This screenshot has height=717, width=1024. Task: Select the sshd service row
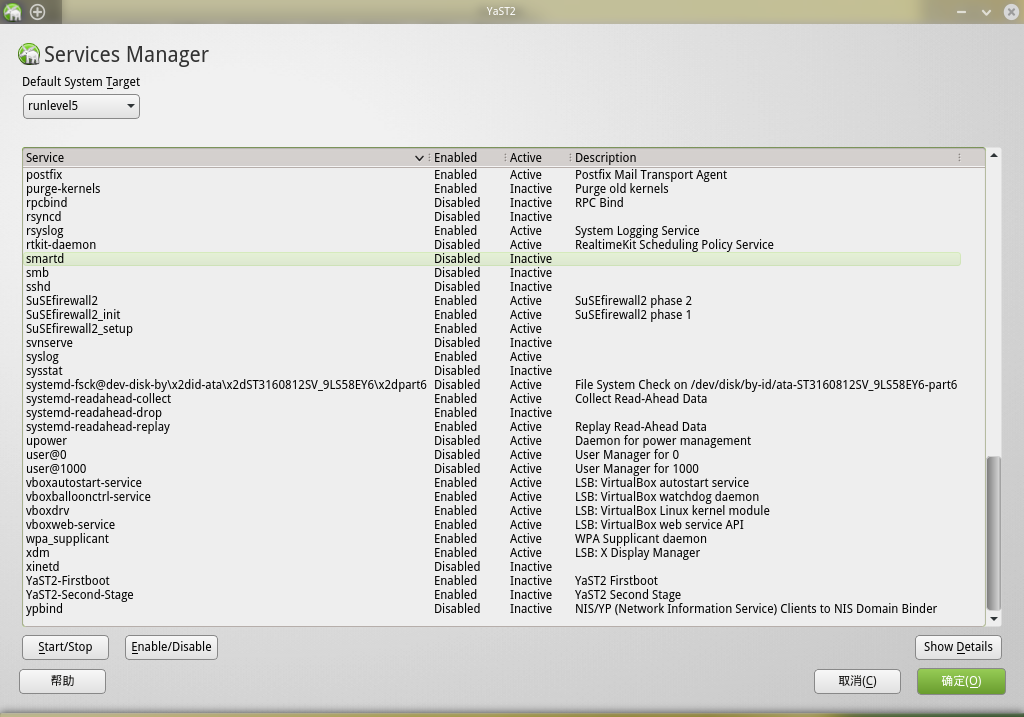pyautogui.click(x=492, y=287)
